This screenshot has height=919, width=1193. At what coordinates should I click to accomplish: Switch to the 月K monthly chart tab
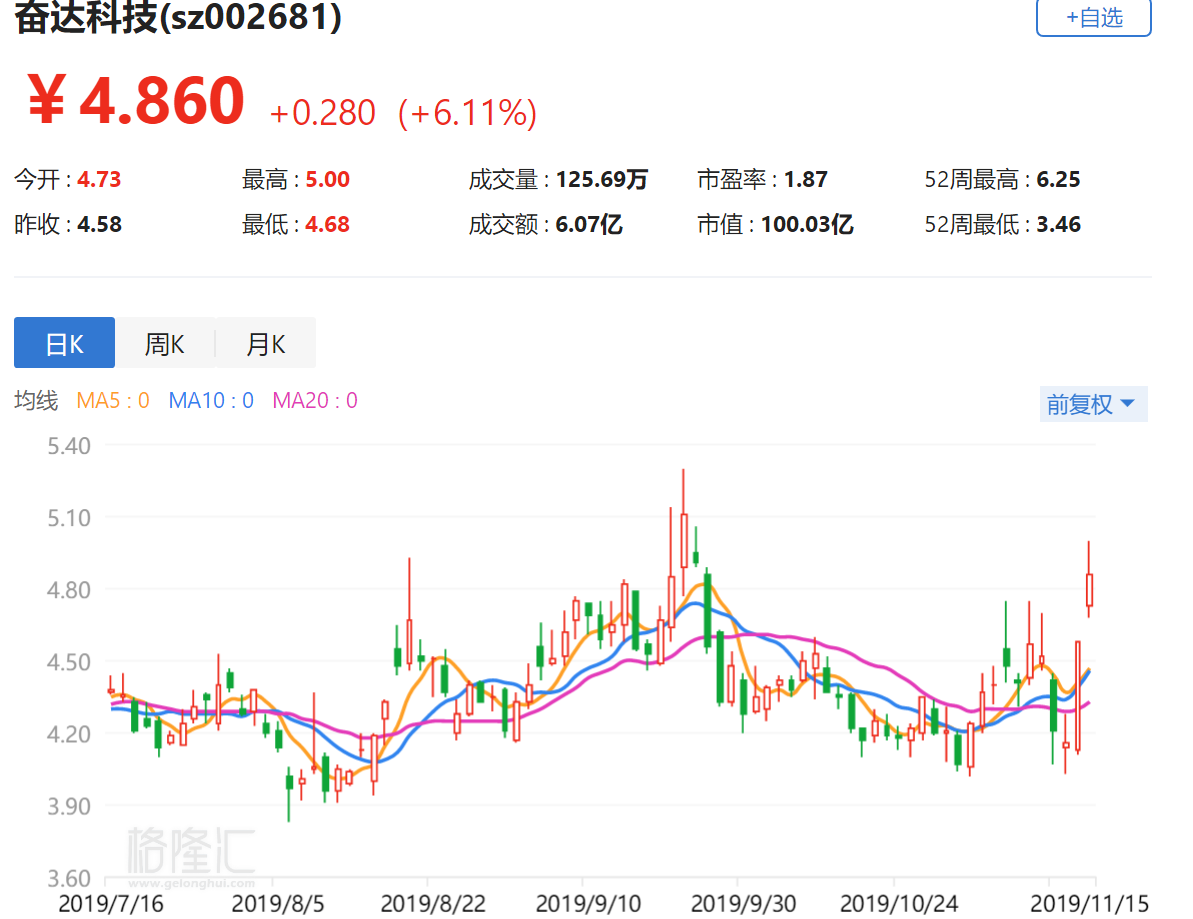pos(266,343)
